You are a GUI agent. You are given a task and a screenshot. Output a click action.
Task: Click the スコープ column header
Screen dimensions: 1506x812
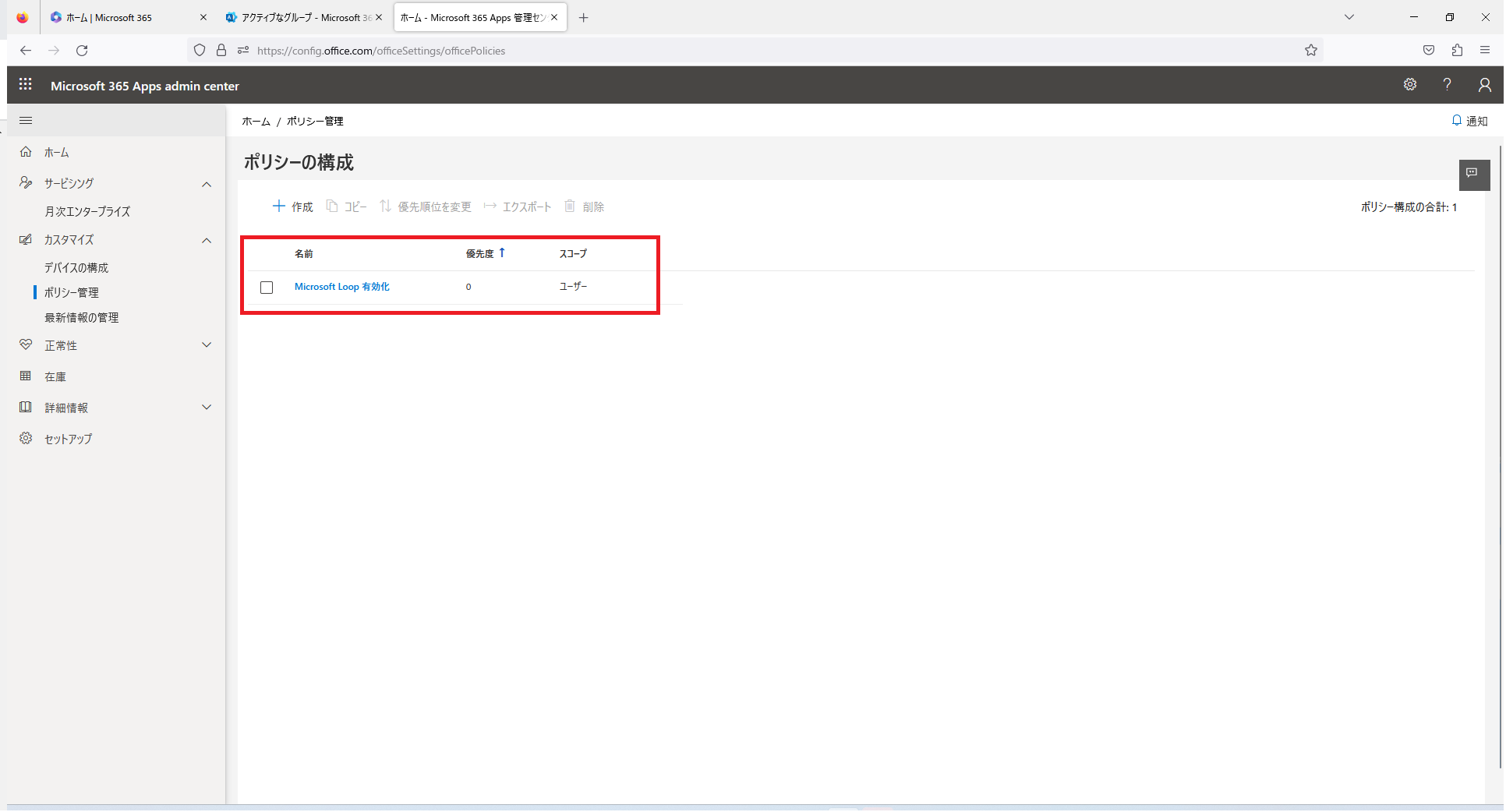573,254
